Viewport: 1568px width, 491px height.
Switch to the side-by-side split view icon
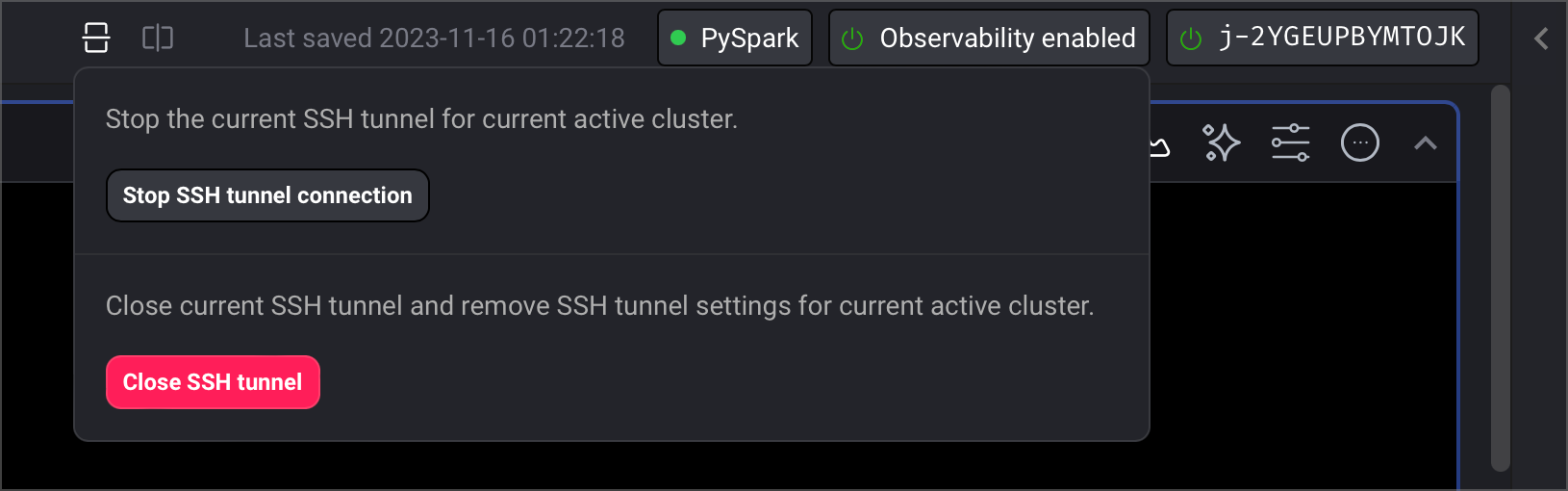click(158, 38)
